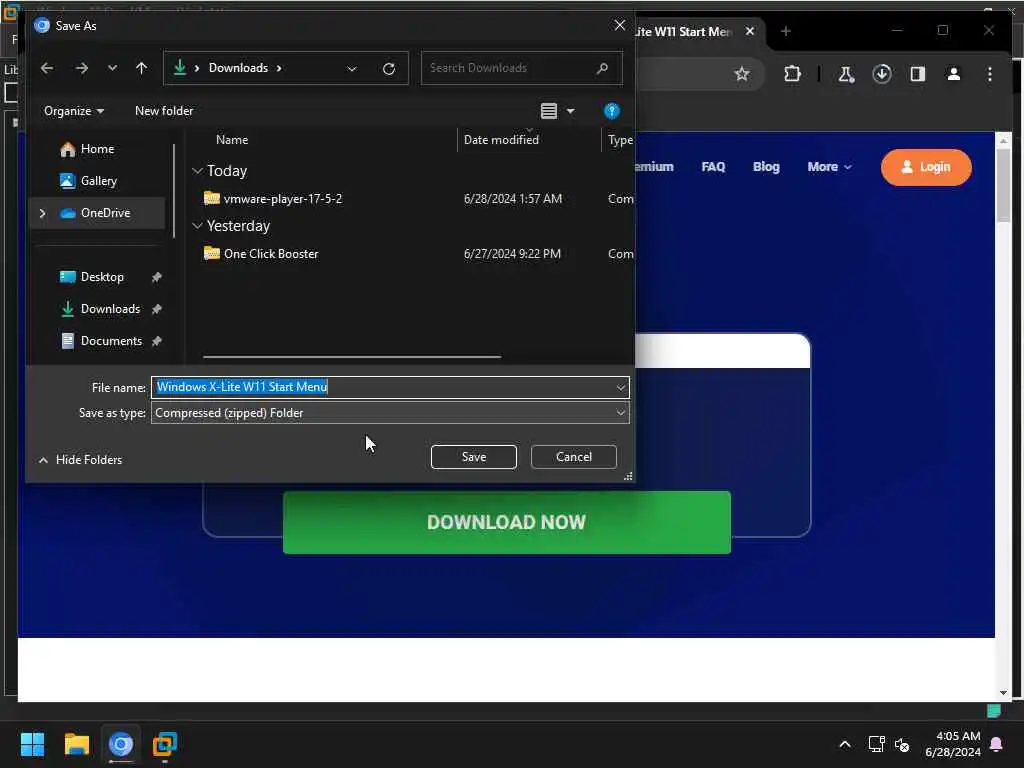Close the W11 Start Menu tab
This screenshot has height=768, width=1024.
point(750,31)
